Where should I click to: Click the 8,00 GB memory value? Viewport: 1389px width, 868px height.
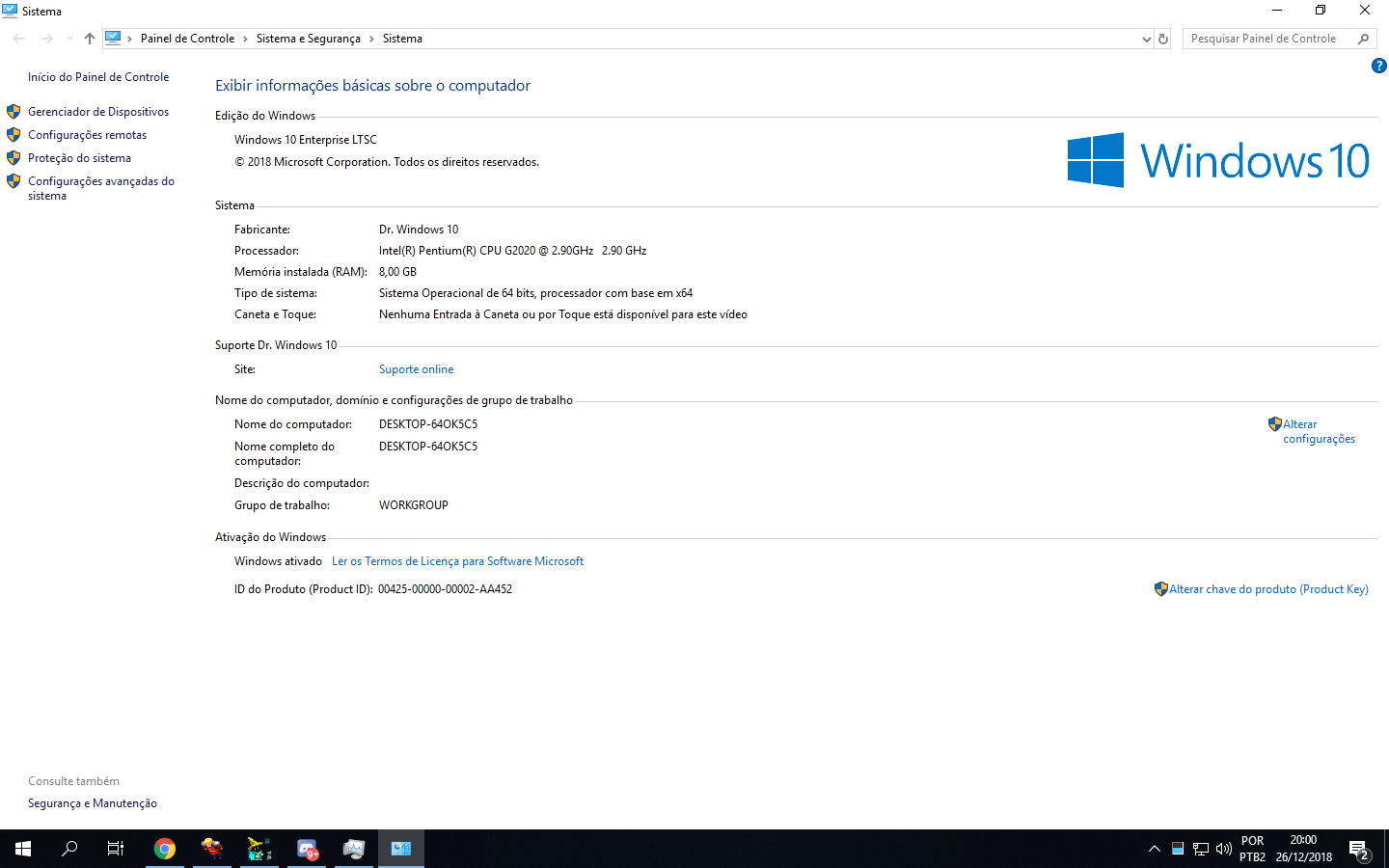pyautogui.click(x=397, y=272)
